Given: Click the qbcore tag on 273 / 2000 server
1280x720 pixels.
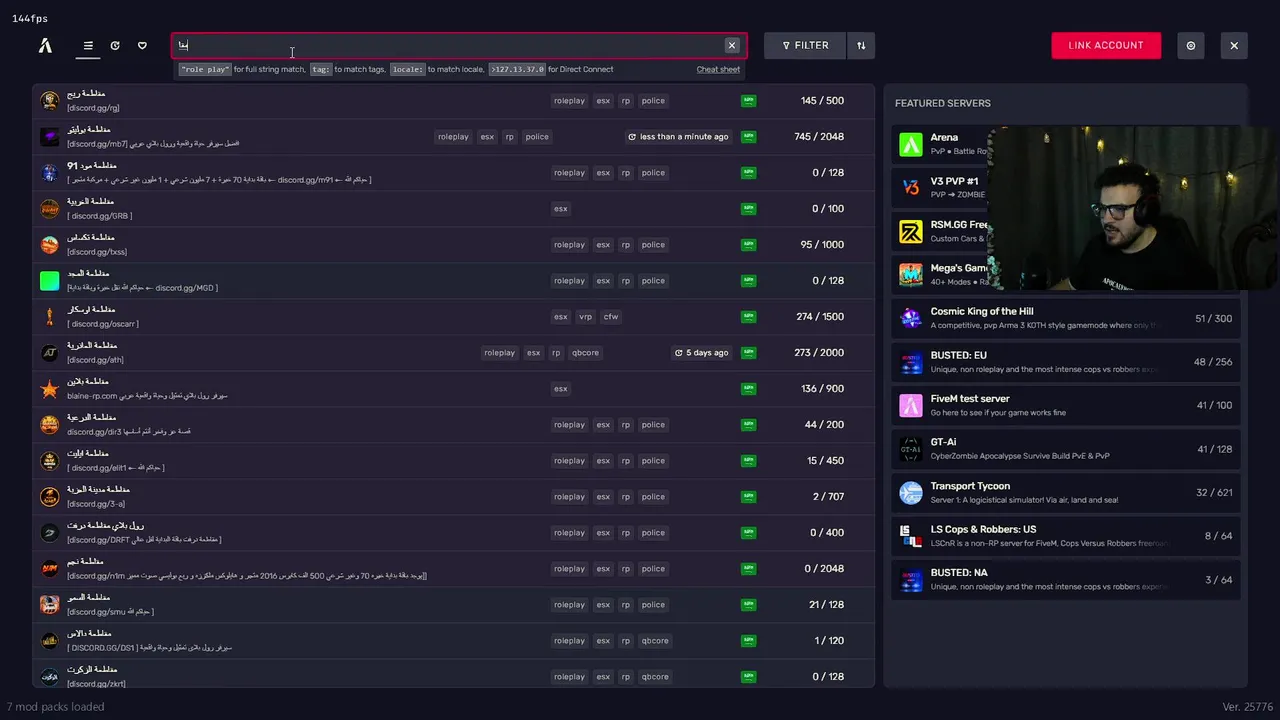Looking at the screenshot, I should tap(585, 353).
